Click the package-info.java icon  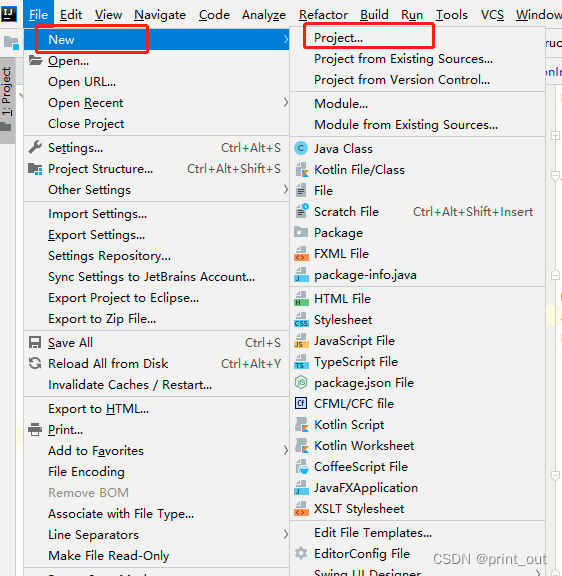pos(301,275)
